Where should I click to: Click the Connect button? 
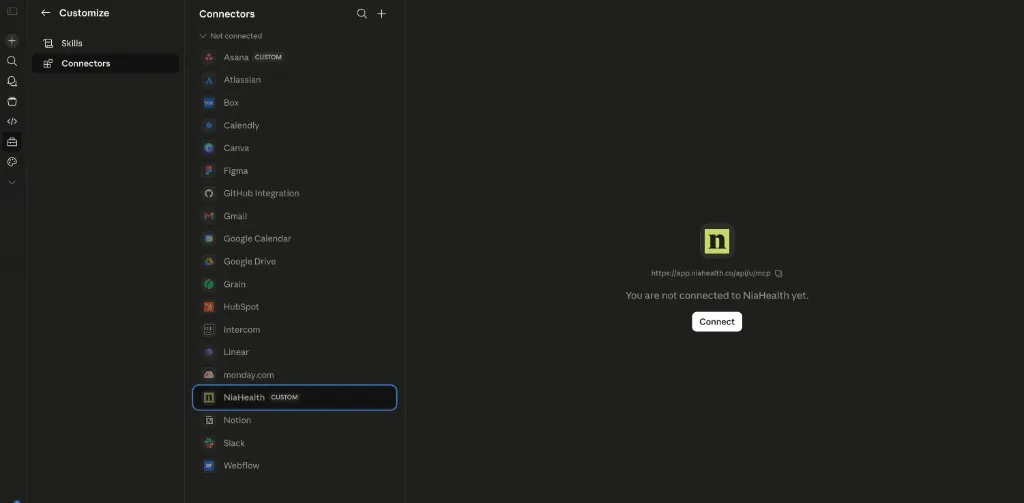(x=717, y=322)
